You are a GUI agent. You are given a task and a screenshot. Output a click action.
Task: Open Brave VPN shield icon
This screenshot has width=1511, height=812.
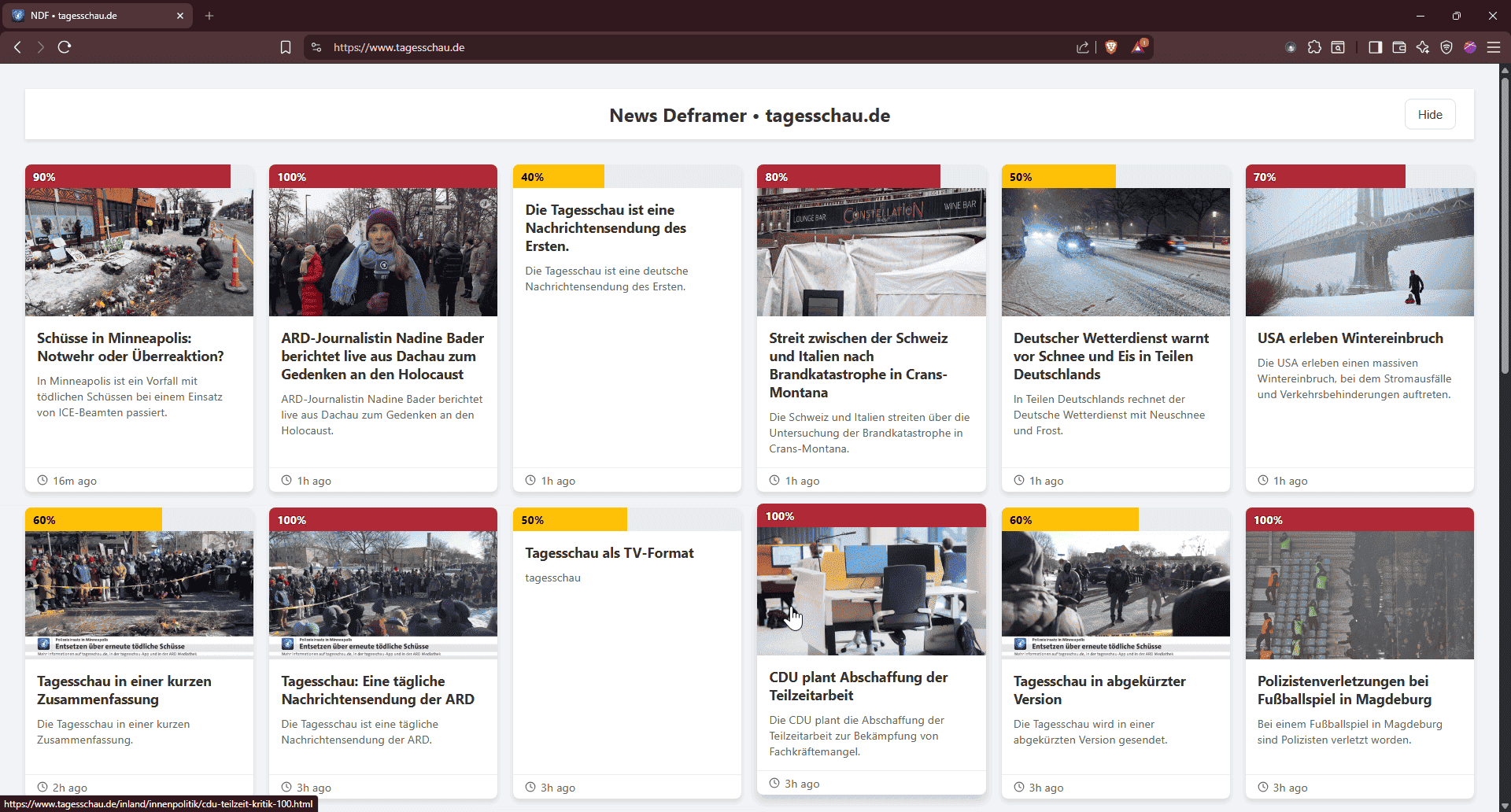click(1446, 47)
